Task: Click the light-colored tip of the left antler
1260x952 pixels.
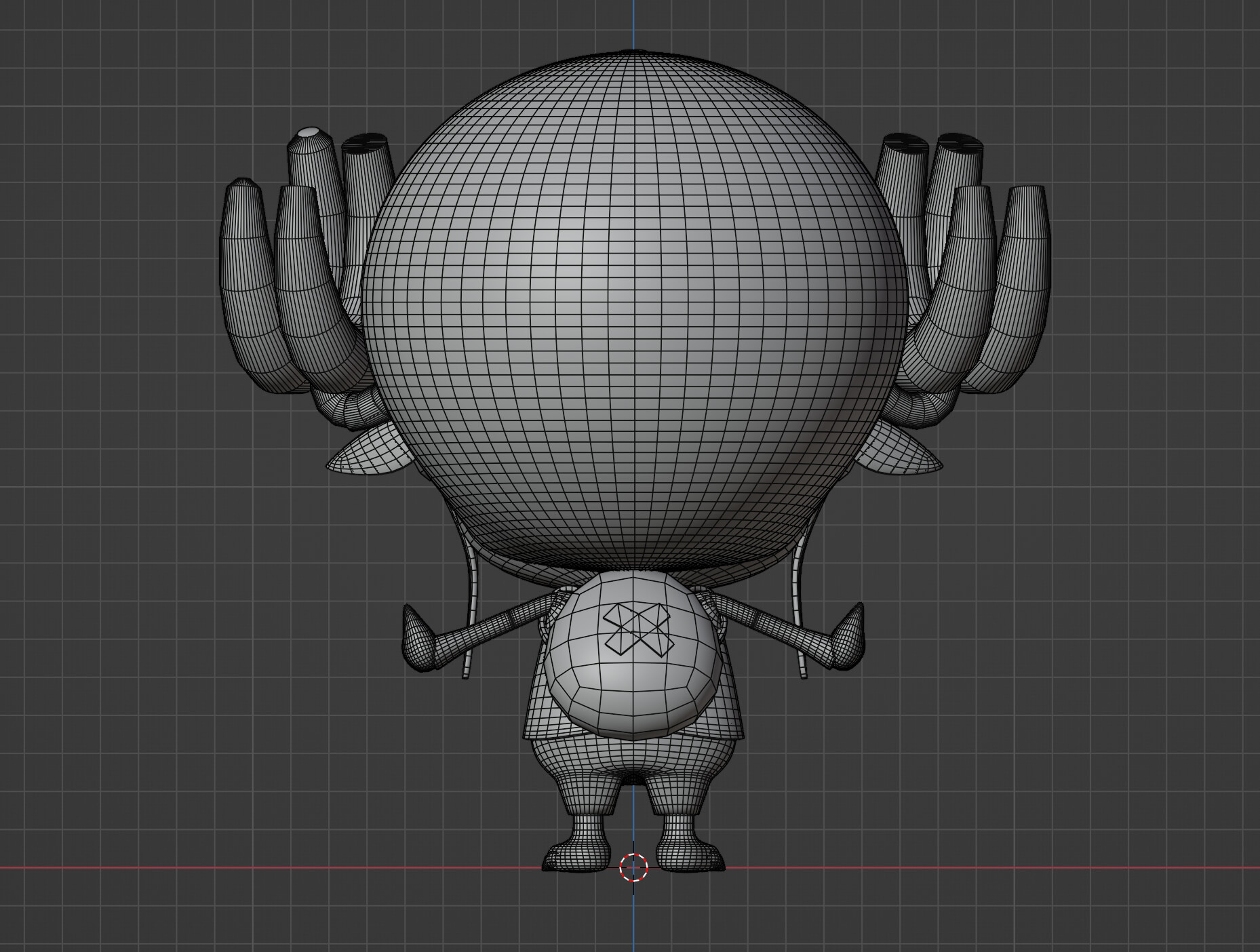Action: click(x=310, y=132)
